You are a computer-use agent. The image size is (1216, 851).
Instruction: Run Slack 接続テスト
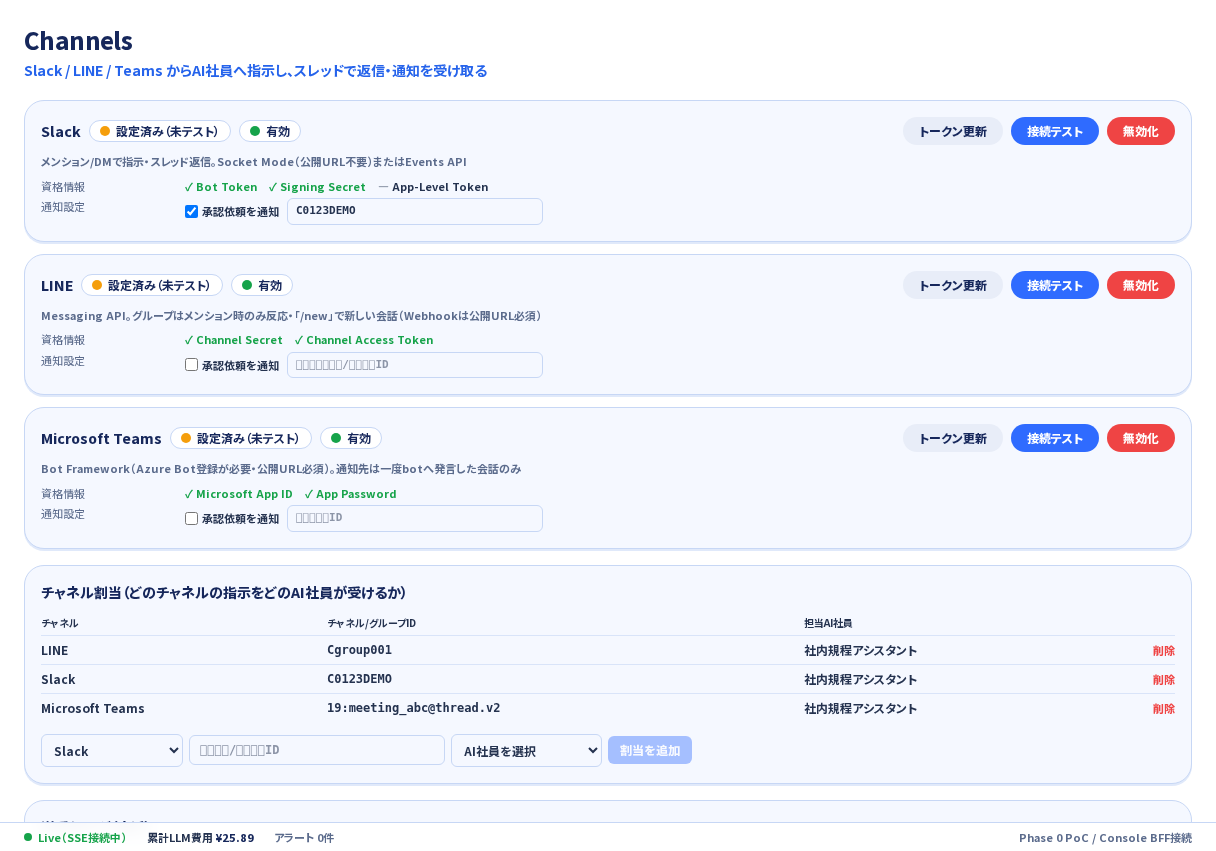click(1054, 131)
